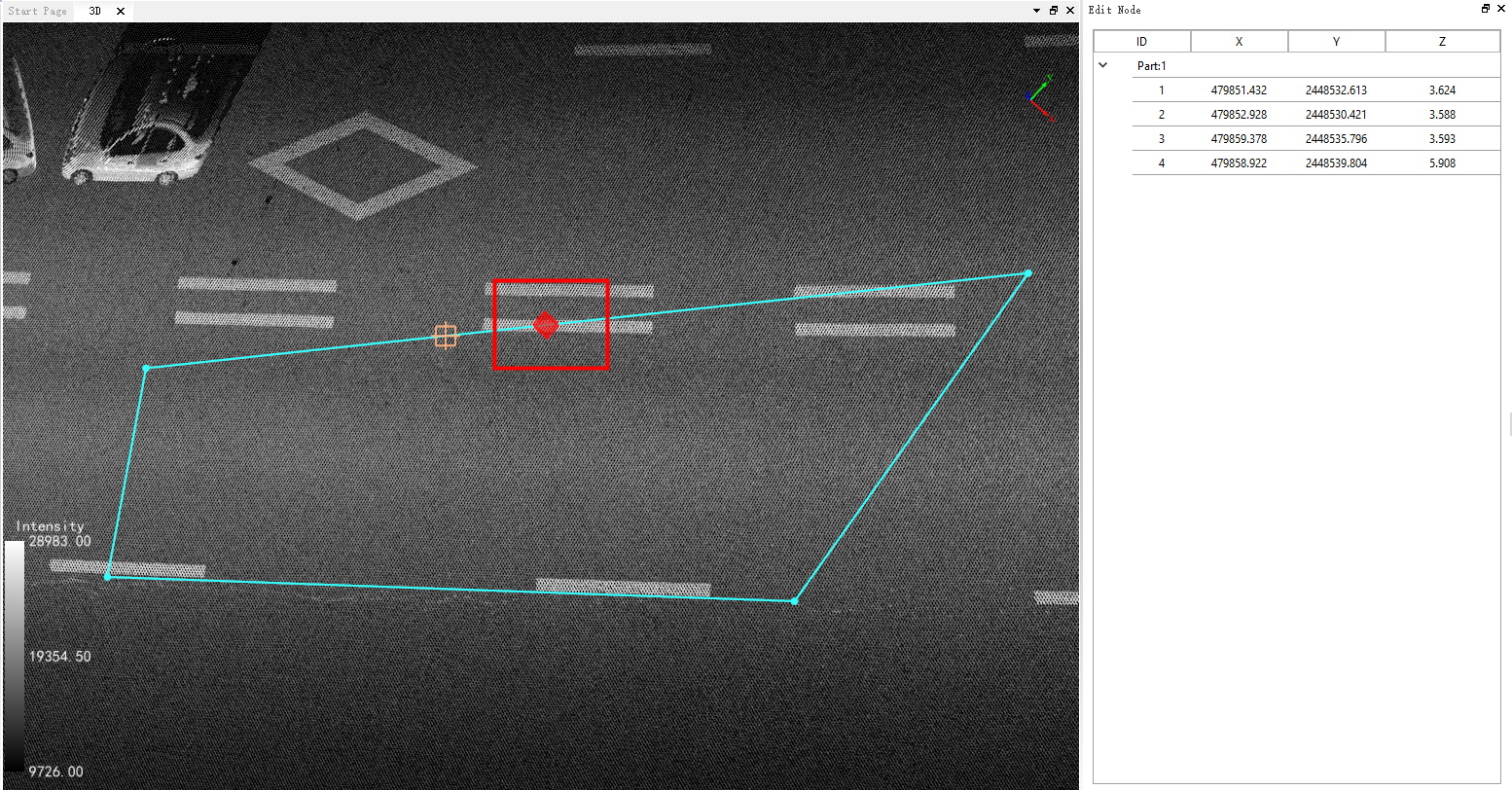
Task: Click Z value 3.588
Action: pyautogui.click(x=1442, y=115)
